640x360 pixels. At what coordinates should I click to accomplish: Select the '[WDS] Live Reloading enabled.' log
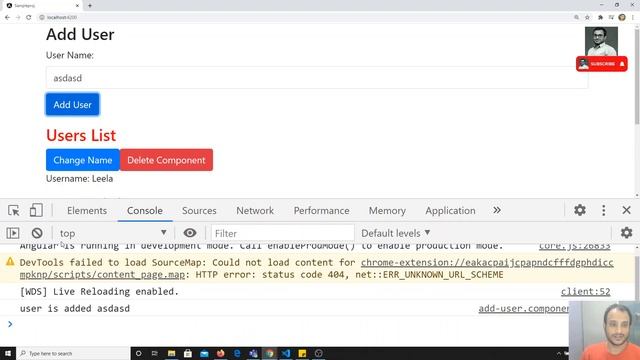coord(99,291)
